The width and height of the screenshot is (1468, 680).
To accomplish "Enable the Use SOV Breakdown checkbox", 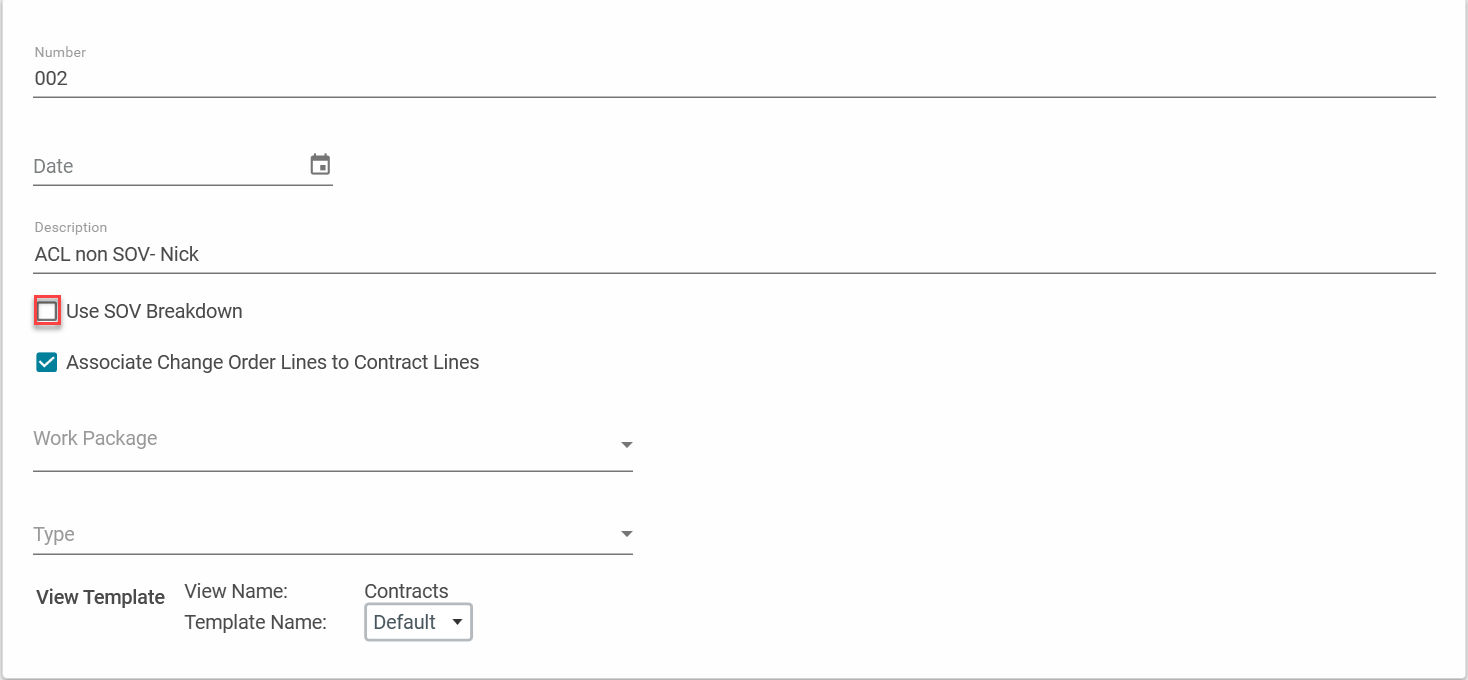I will tap(47, 311).
